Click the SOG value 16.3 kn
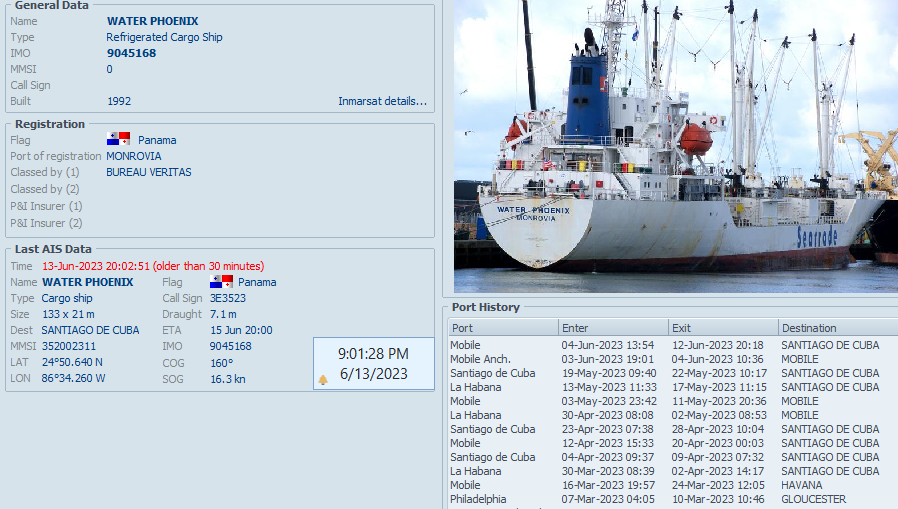The width and height of the screenshot is (898, 509). [227, 379]
